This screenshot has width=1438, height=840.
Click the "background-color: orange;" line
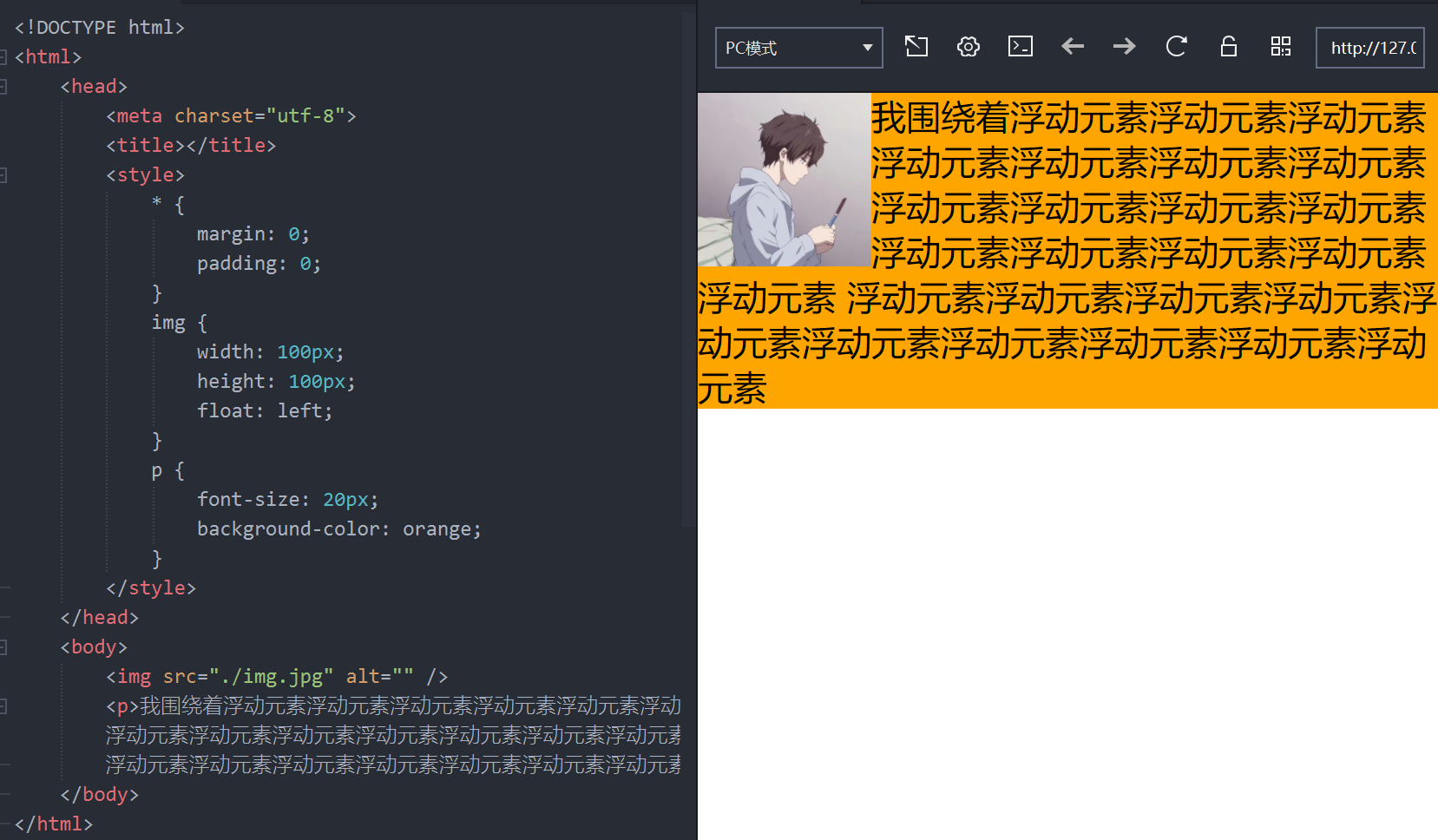click(x=338, y=528)
